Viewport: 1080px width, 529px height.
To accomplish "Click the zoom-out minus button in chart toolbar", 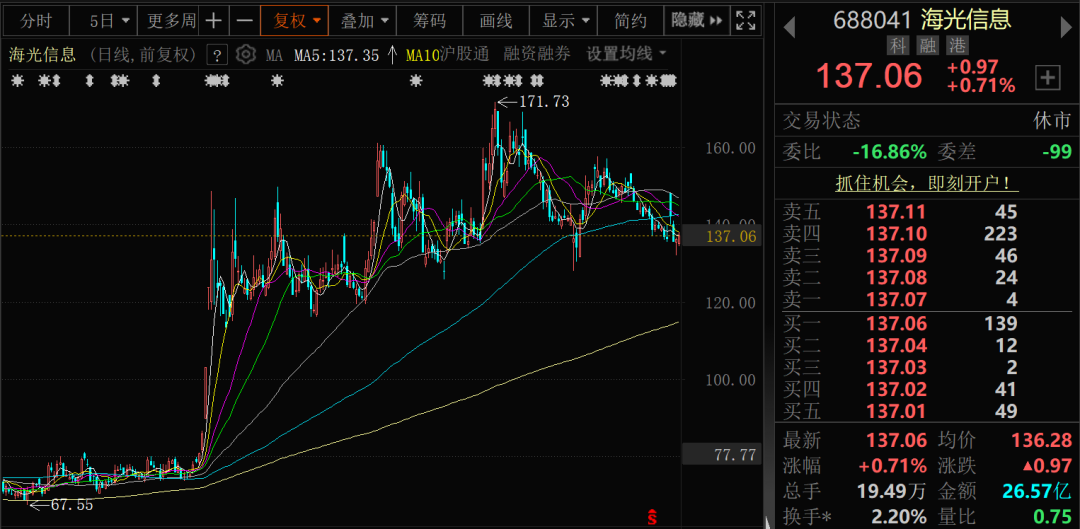I will [244, 20].
